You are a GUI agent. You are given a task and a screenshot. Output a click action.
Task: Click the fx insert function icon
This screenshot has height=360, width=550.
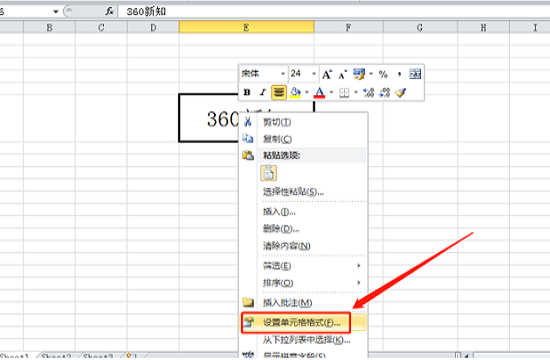109,11
